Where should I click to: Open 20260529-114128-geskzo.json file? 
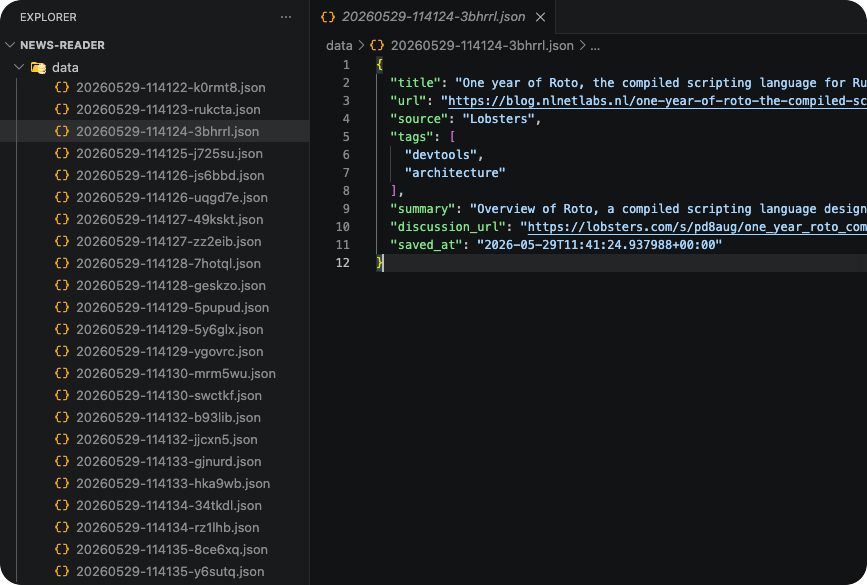[x=155, y=285]
